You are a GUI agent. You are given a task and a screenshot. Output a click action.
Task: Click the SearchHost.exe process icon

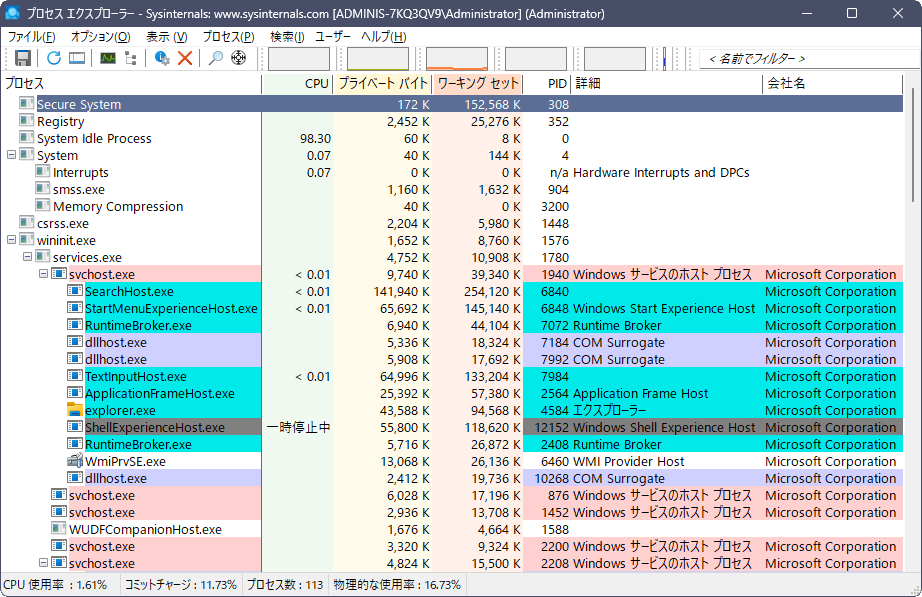coord(75,291)
